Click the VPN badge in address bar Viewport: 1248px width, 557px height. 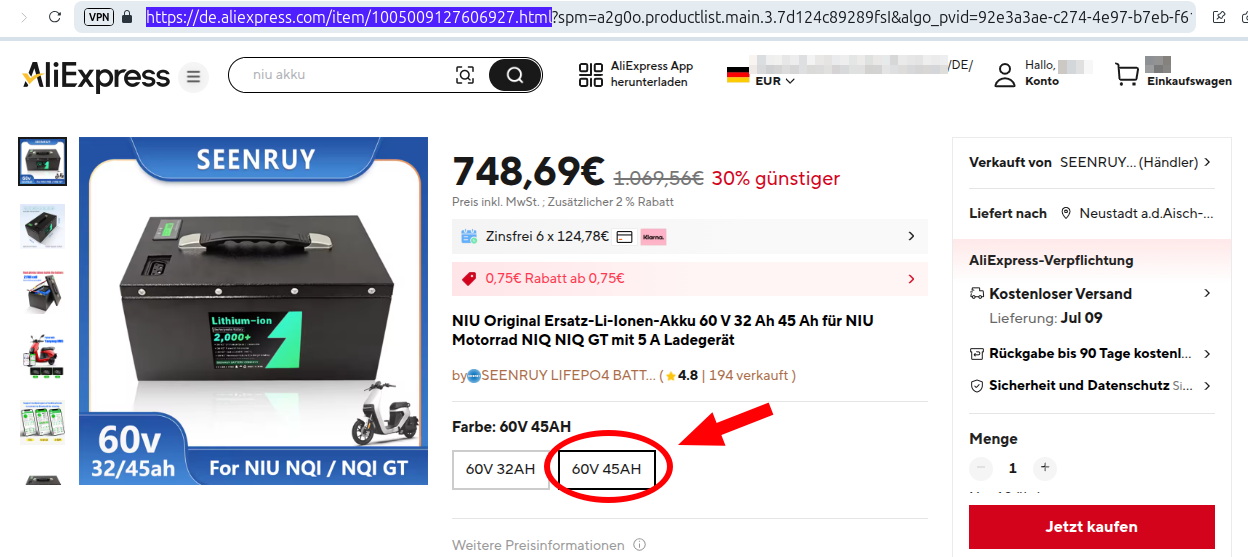[99, 17]
